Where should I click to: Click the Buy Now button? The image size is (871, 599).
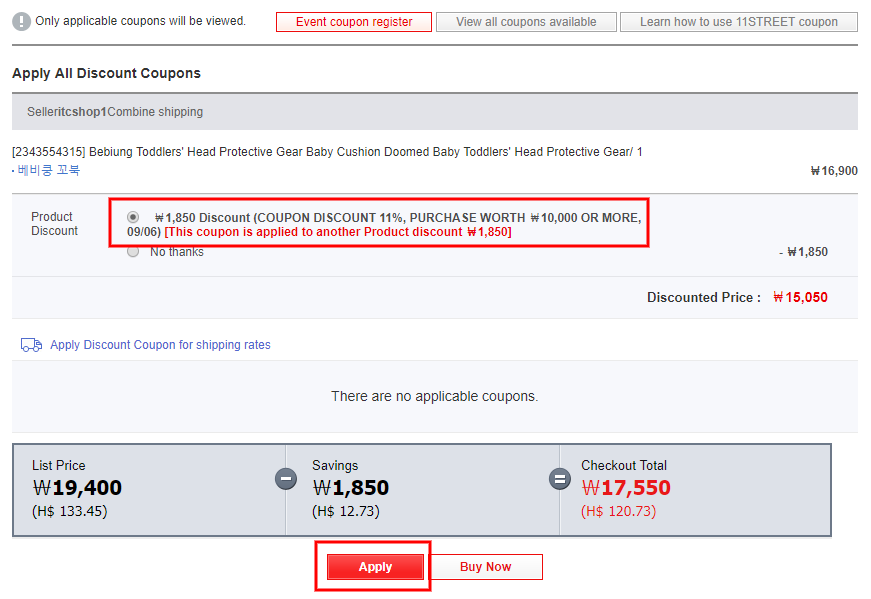click(485, 567)
